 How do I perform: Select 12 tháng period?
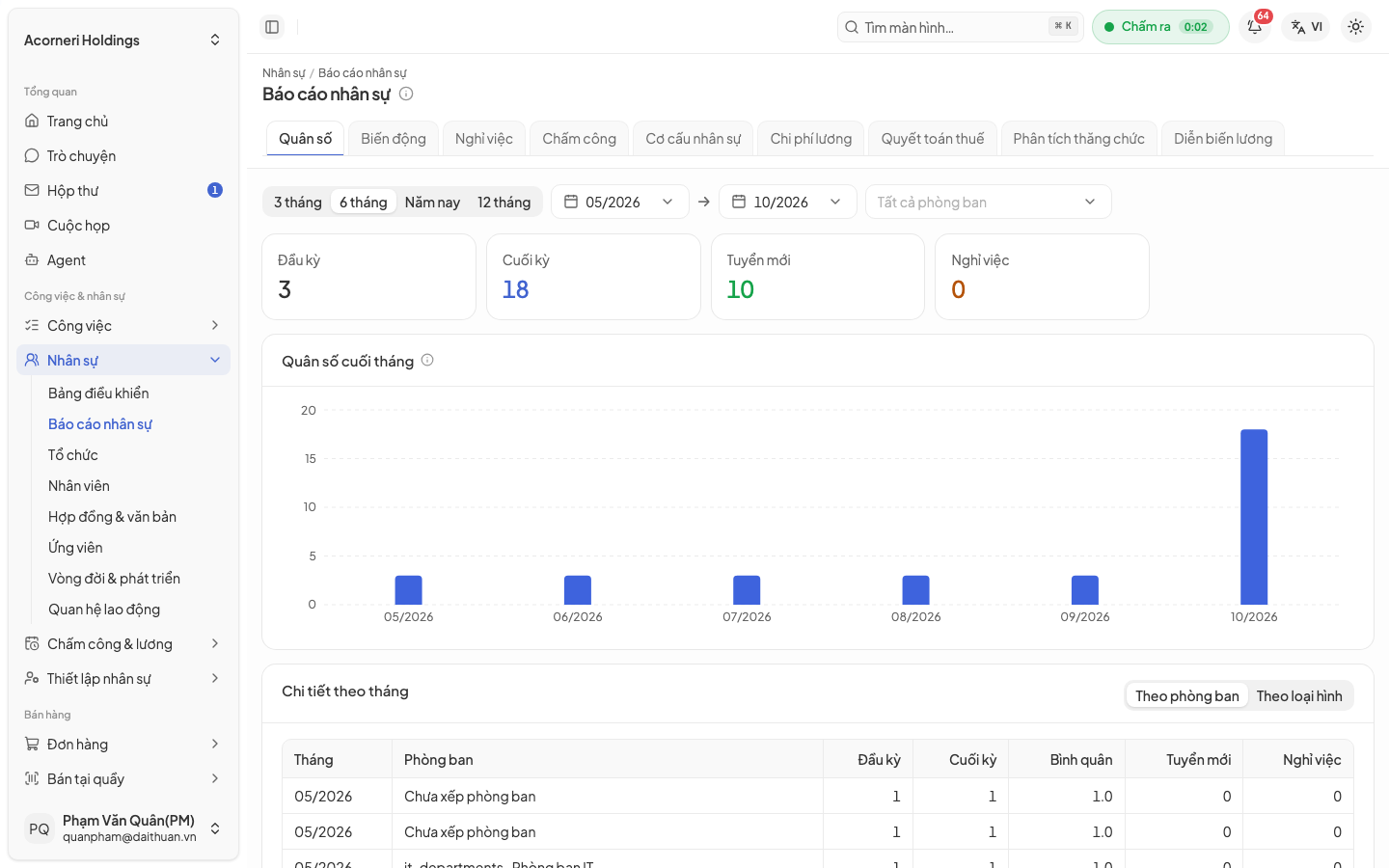(504, 202)
